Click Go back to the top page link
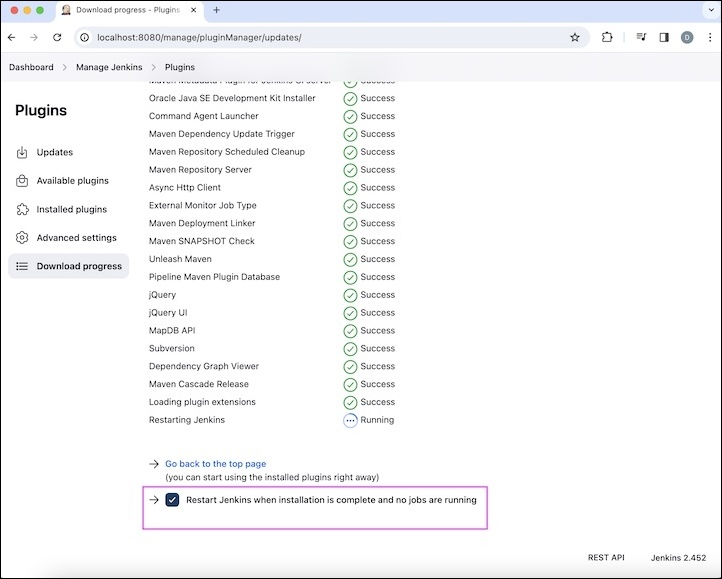The height and width of the screenshot is (579, 722). point(215,464)
